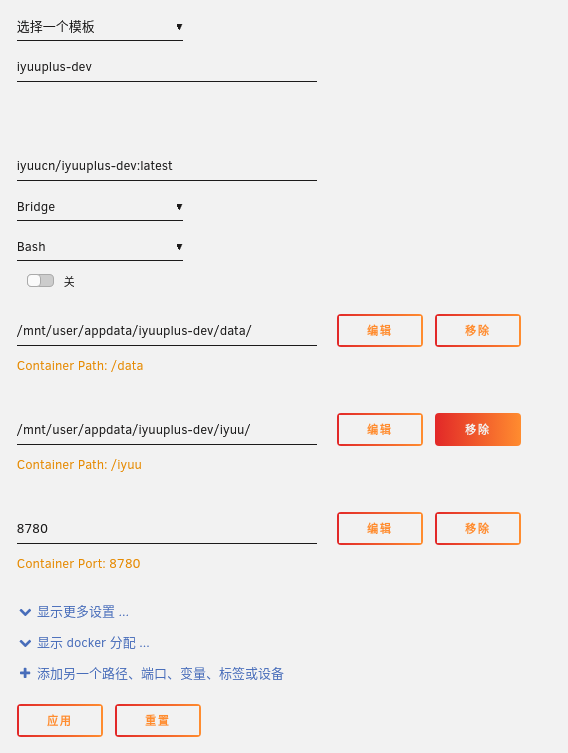568x753 pixels.
Task: Click the plus icon to add another path
Action: pos(25,673)
